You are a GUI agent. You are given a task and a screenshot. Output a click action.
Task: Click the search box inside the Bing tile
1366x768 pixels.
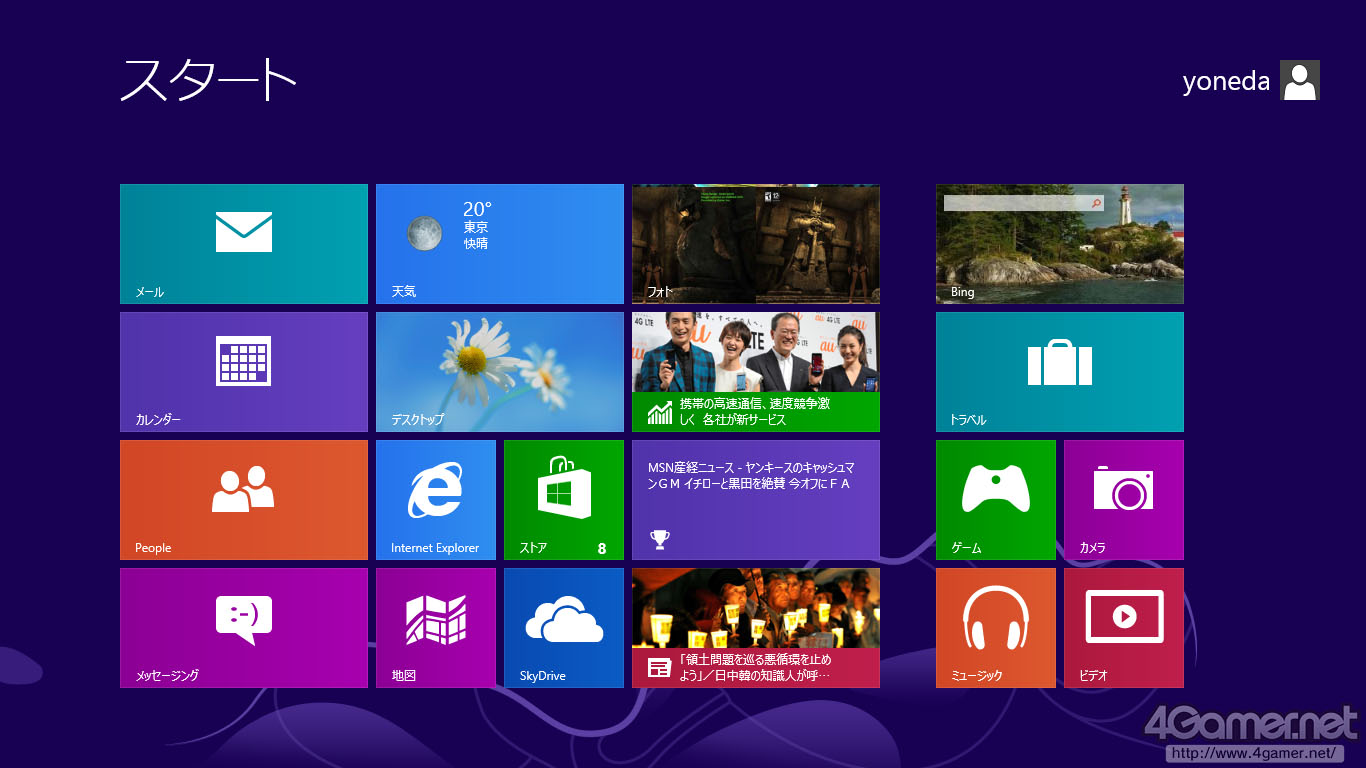pos(1024,203)
